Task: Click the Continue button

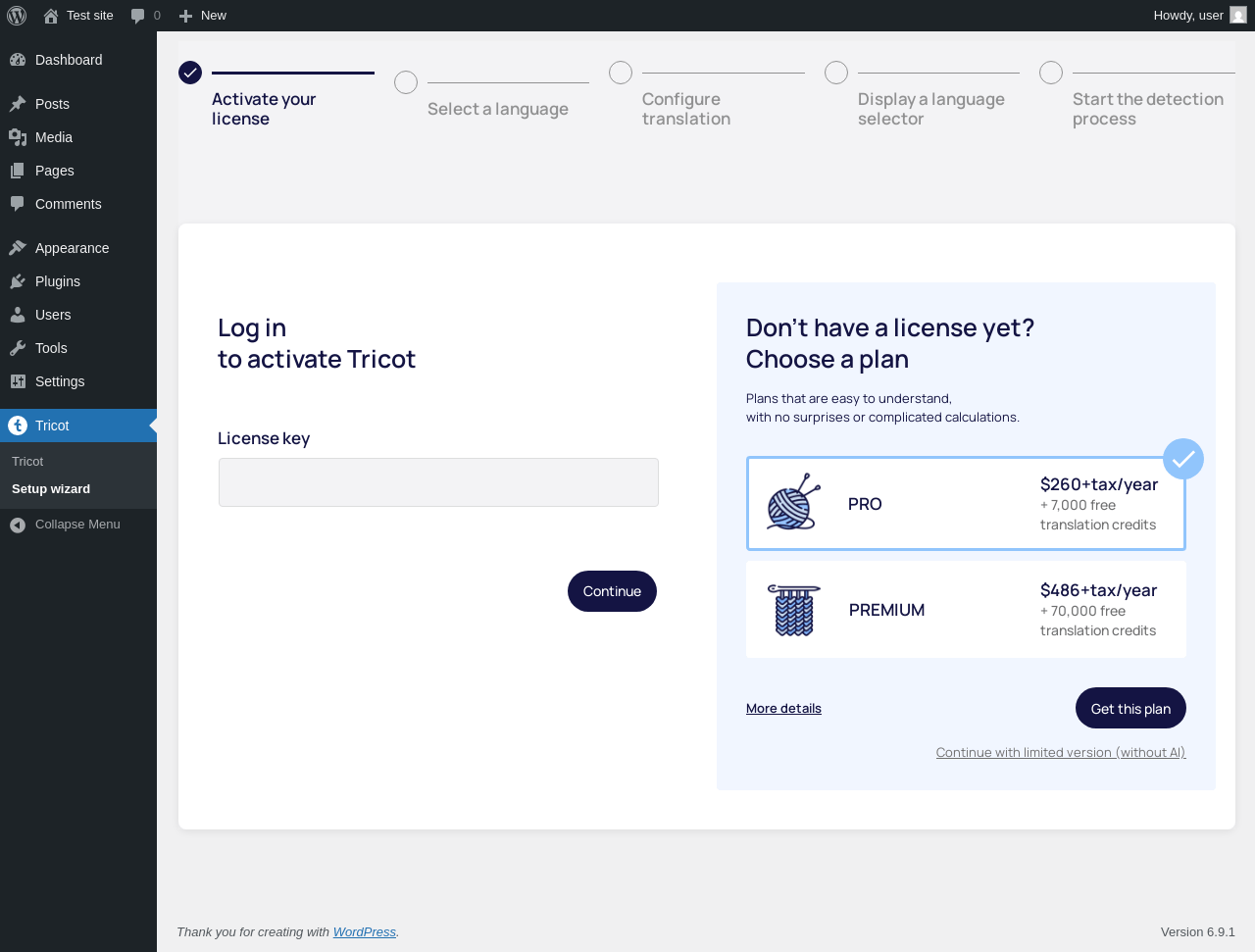Action: click(x=612, y=591)
